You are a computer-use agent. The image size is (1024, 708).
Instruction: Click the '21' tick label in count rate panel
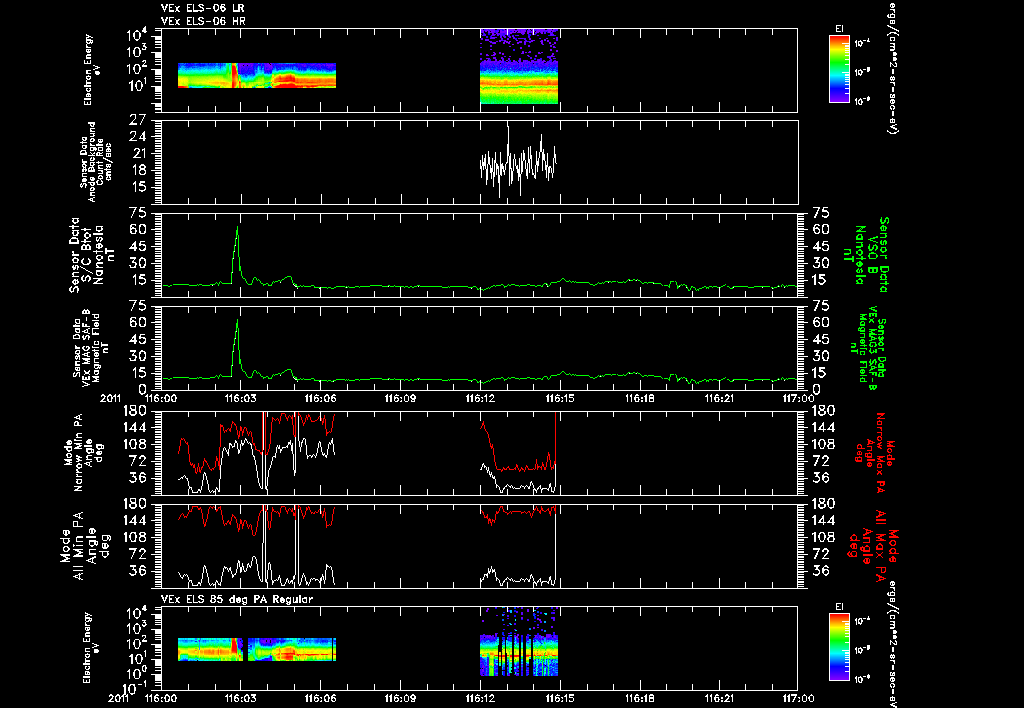coord(138,153)
